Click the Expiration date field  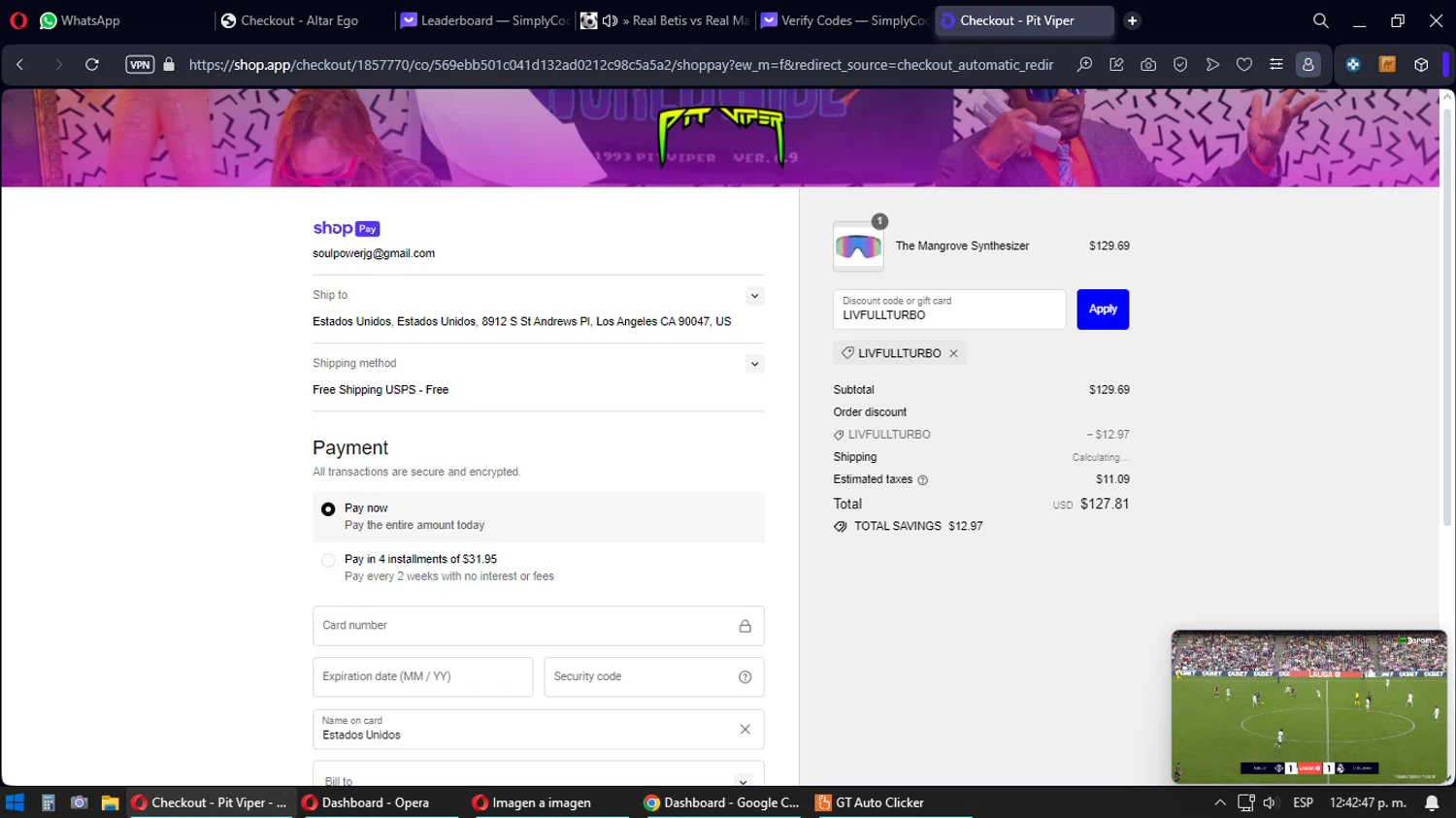pyautogui.click(x=422, y=677)
